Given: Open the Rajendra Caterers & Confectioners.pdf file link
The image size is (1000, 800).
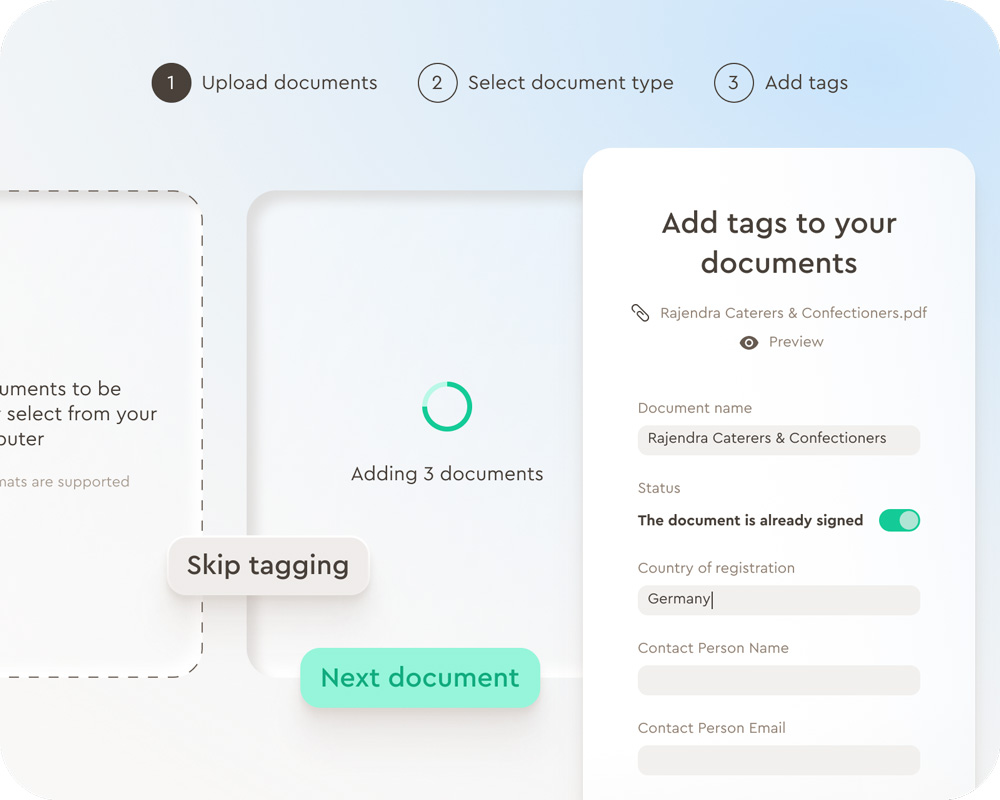Looking at the screenshot, I should [793, 313].
